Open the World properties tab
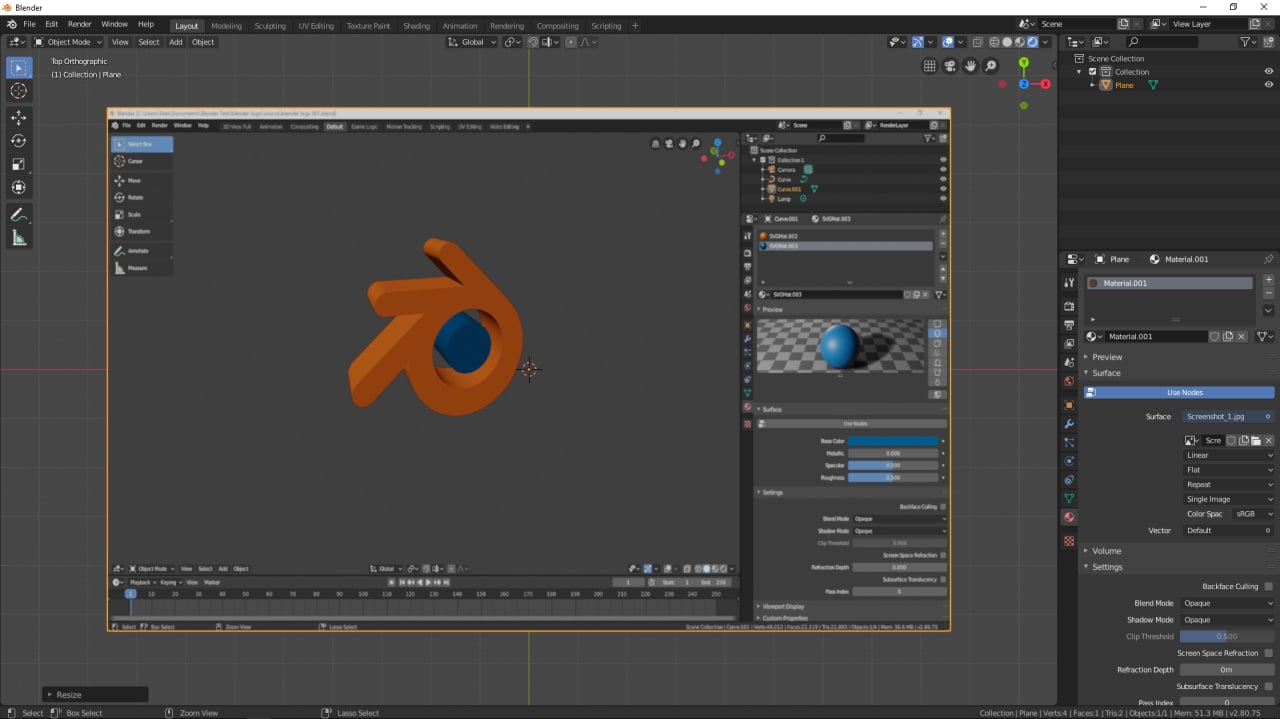The image size is (1280, 719). 1069,381
